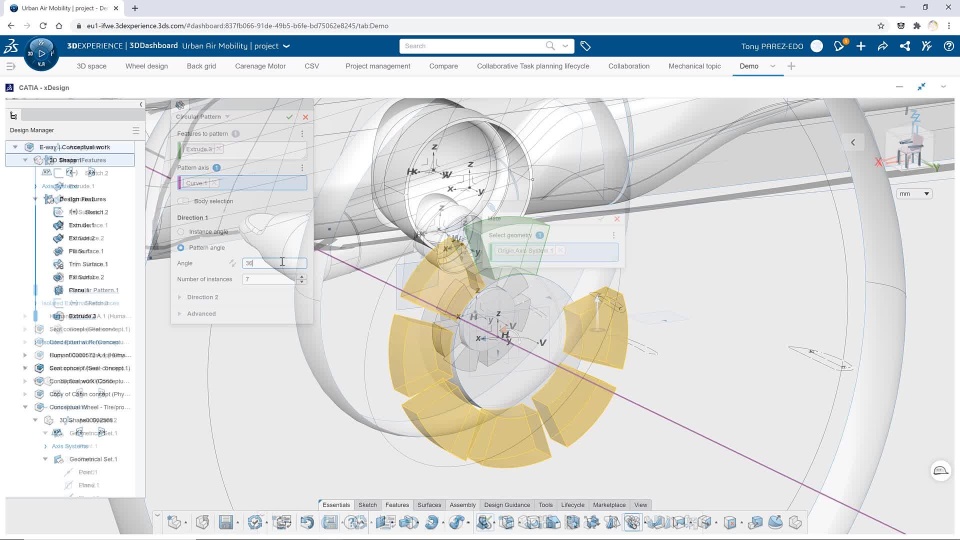Image resolution: width=960 pixels, height=540 pixels.
Task: Collapse the Design Features tree node
Action: pos(36,199)
